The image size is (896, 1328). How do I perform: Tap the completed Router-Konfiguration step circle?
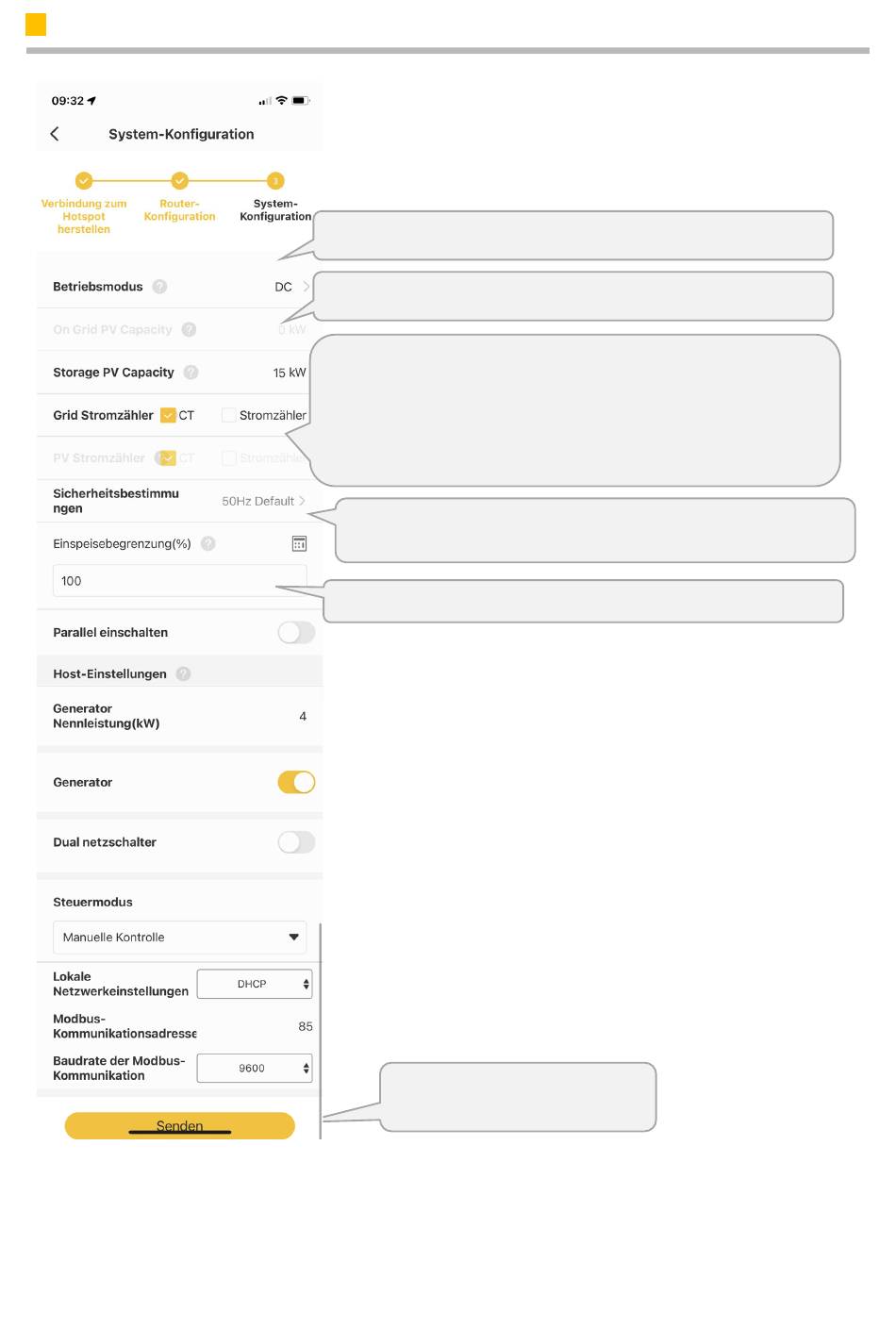179,180
